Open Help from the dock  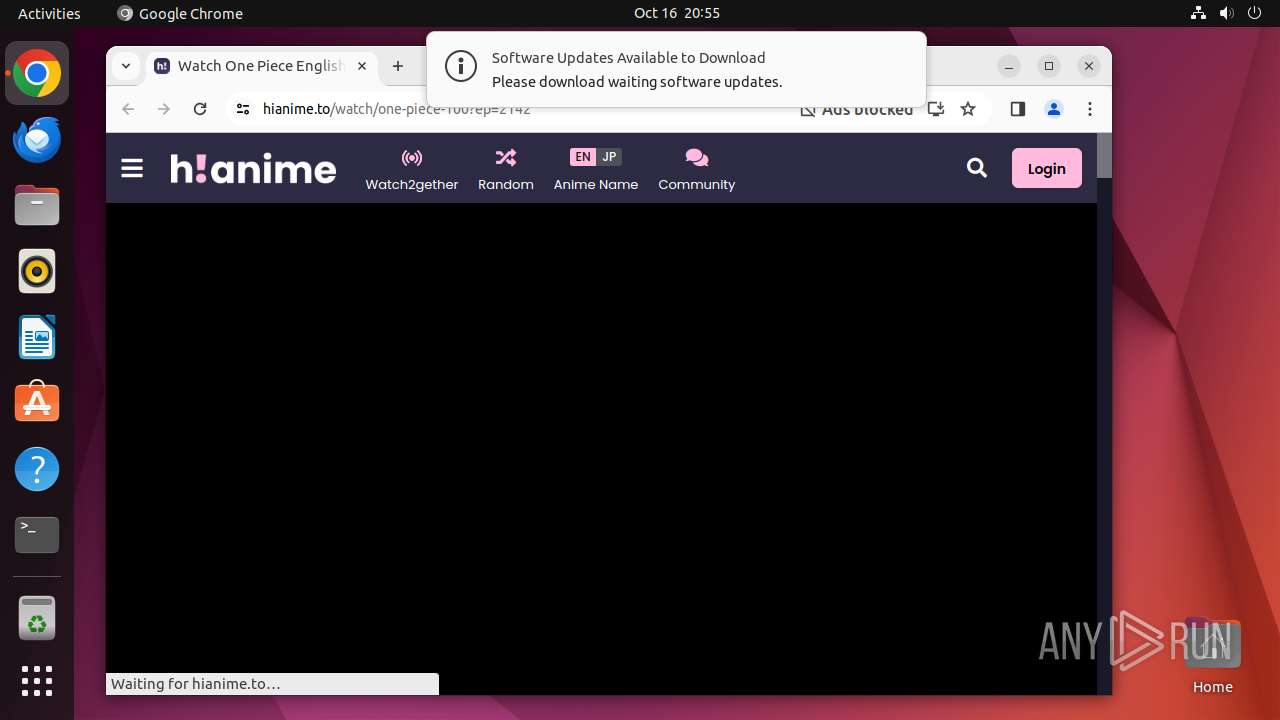37,469
